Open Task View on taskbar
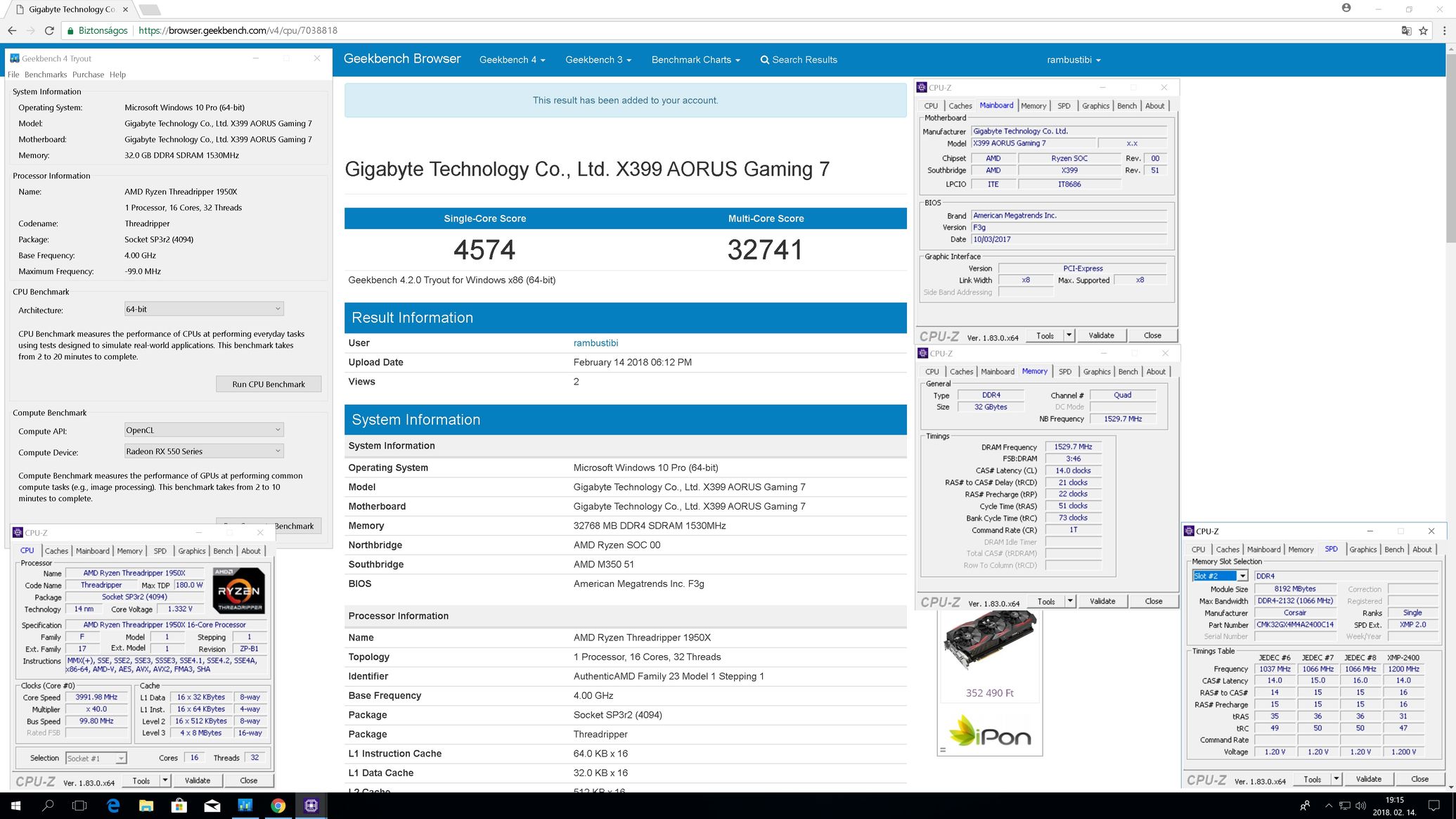 80,806
